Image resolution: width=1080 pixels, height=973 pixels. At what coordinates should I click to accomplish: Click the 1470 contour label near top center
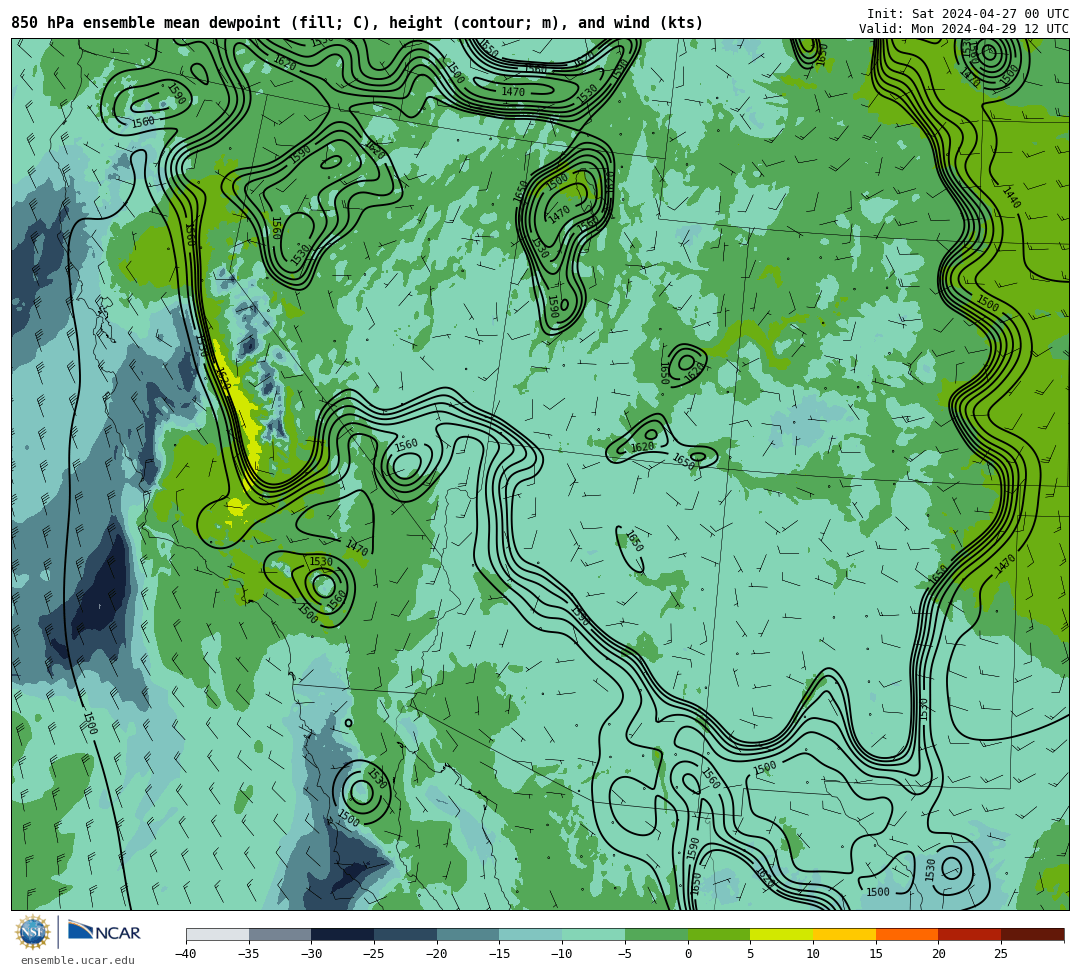513,92
